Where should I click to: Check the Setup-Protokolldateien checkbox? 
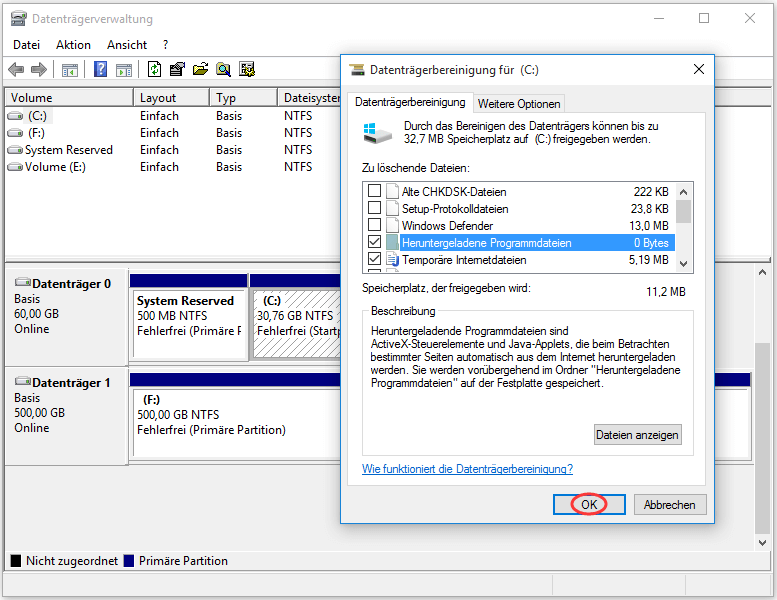(375, 208)
